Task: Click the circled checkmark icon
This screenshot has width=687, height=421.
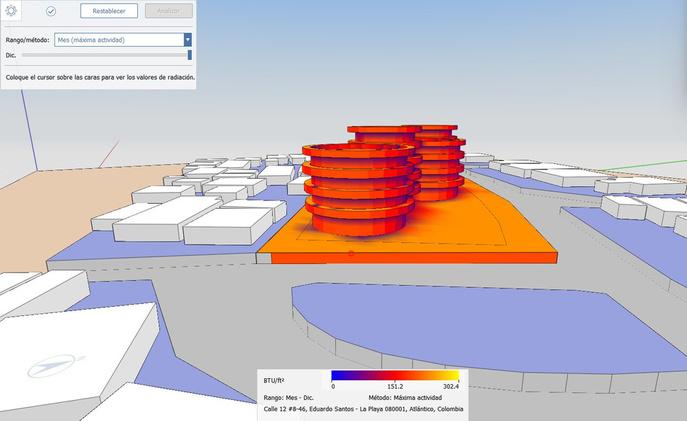Action: tap(51, 11)
